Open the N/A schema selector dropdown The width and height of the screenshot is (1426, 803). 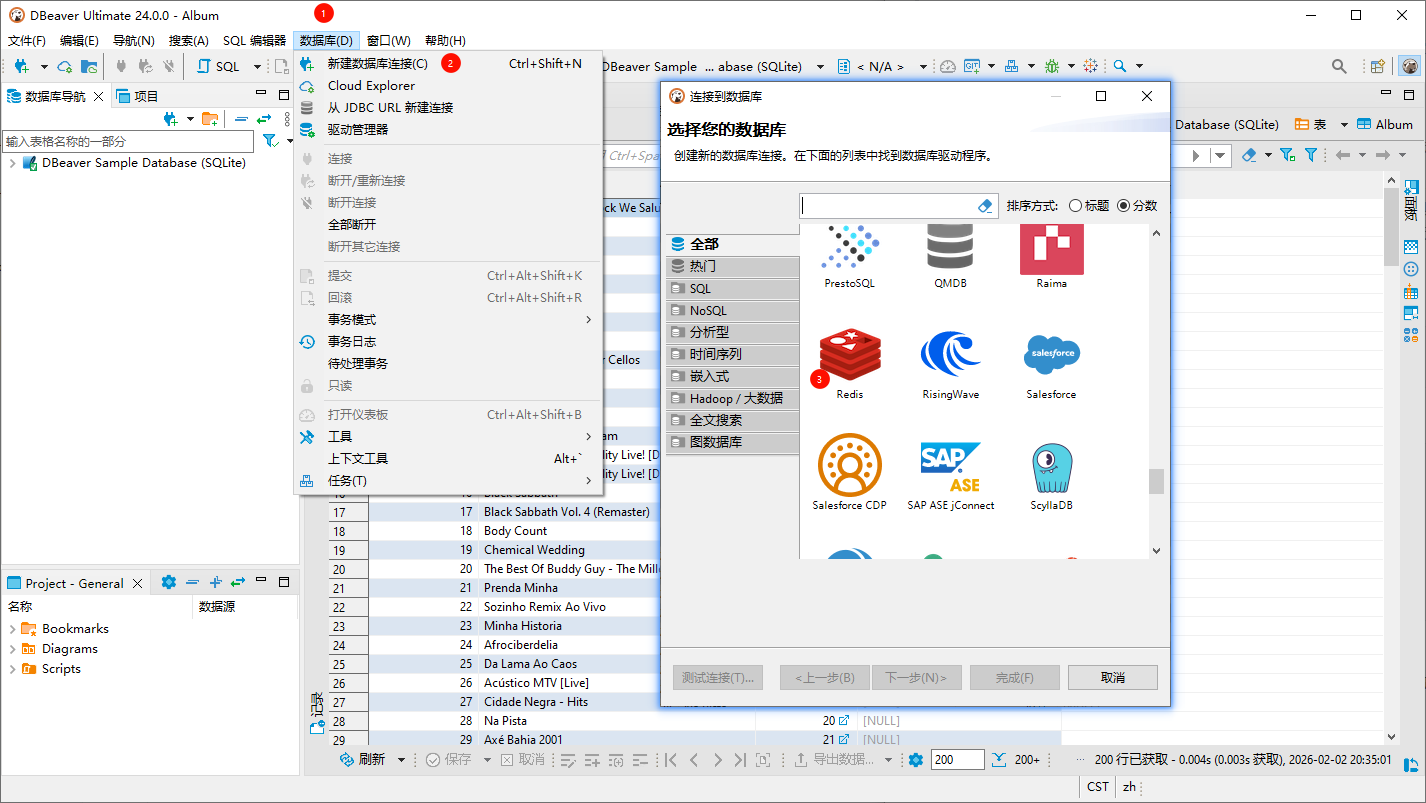(923, 67)
